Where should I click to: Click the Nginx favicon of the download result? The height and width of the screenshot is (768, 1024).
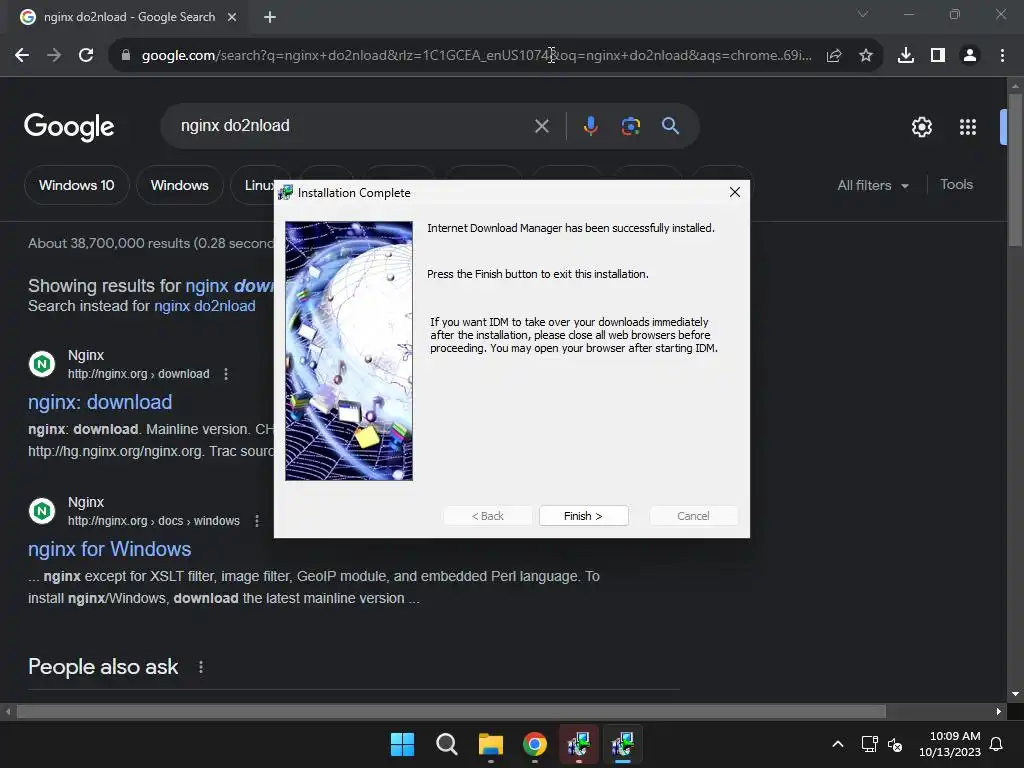coord(42,364)
